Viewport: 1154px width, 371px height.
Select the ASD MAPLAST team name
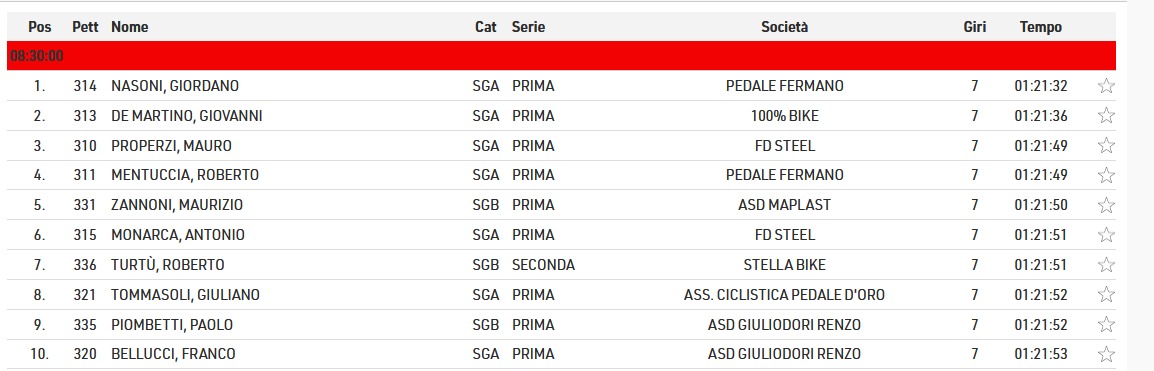click(x=785, y=205)
